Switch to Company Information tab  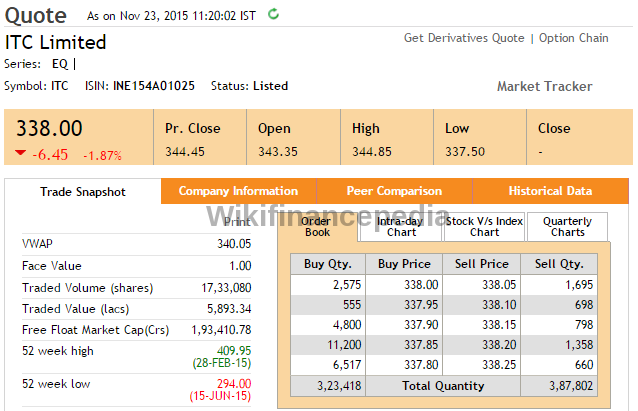pos(238,191)
